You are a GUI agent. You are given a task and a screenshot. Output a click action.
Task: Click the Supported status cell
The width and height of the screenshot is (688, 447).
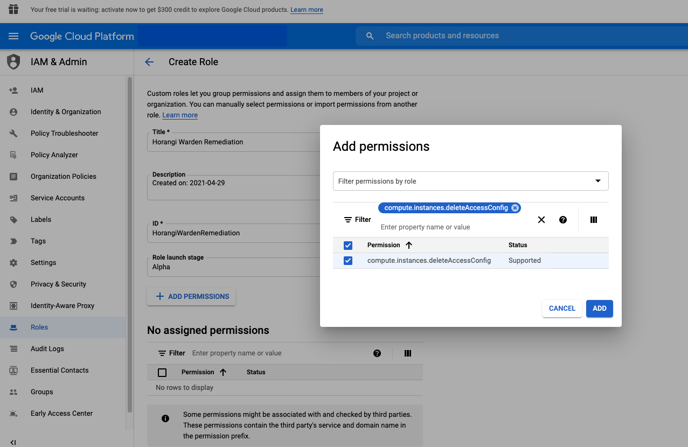tap(524, 260)
